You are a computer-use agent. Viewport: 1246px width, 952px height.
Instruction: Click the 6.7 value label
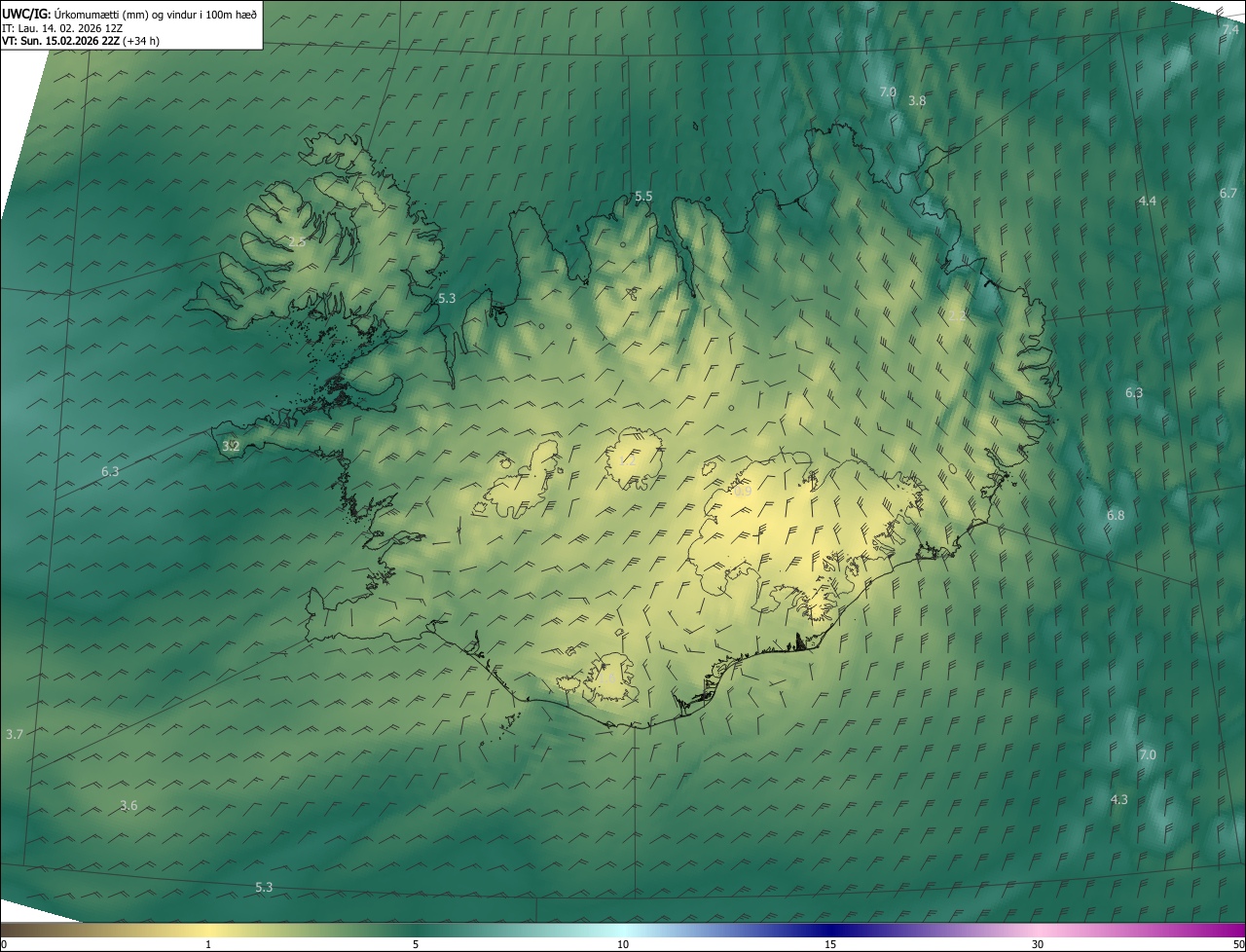pos(1228,194)
